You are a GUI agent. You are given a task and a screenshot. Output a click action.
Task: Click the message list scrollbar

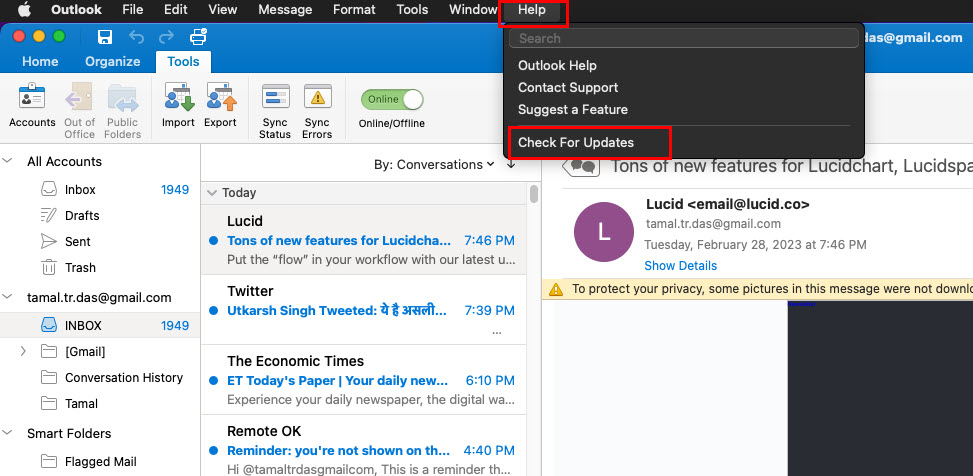click(x=534, y=194)
